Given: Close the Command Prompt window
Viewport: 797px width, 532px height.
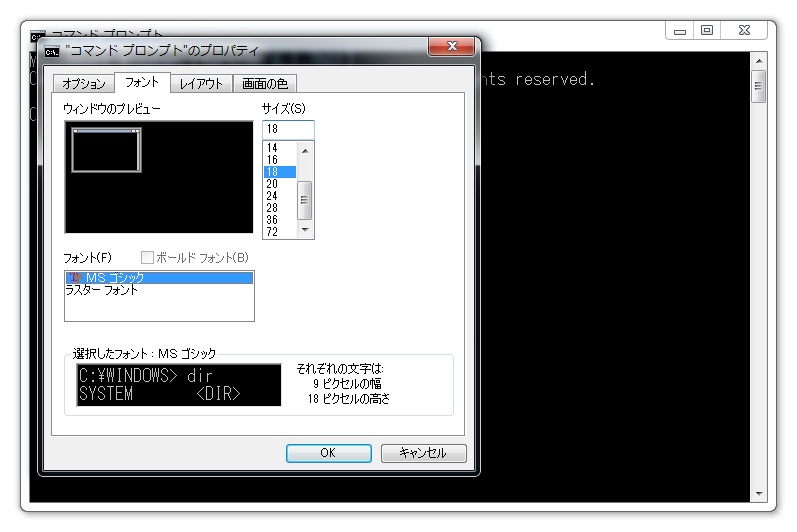Looking at the screenshot, I should pyautogui.click(x=744, y=30).
